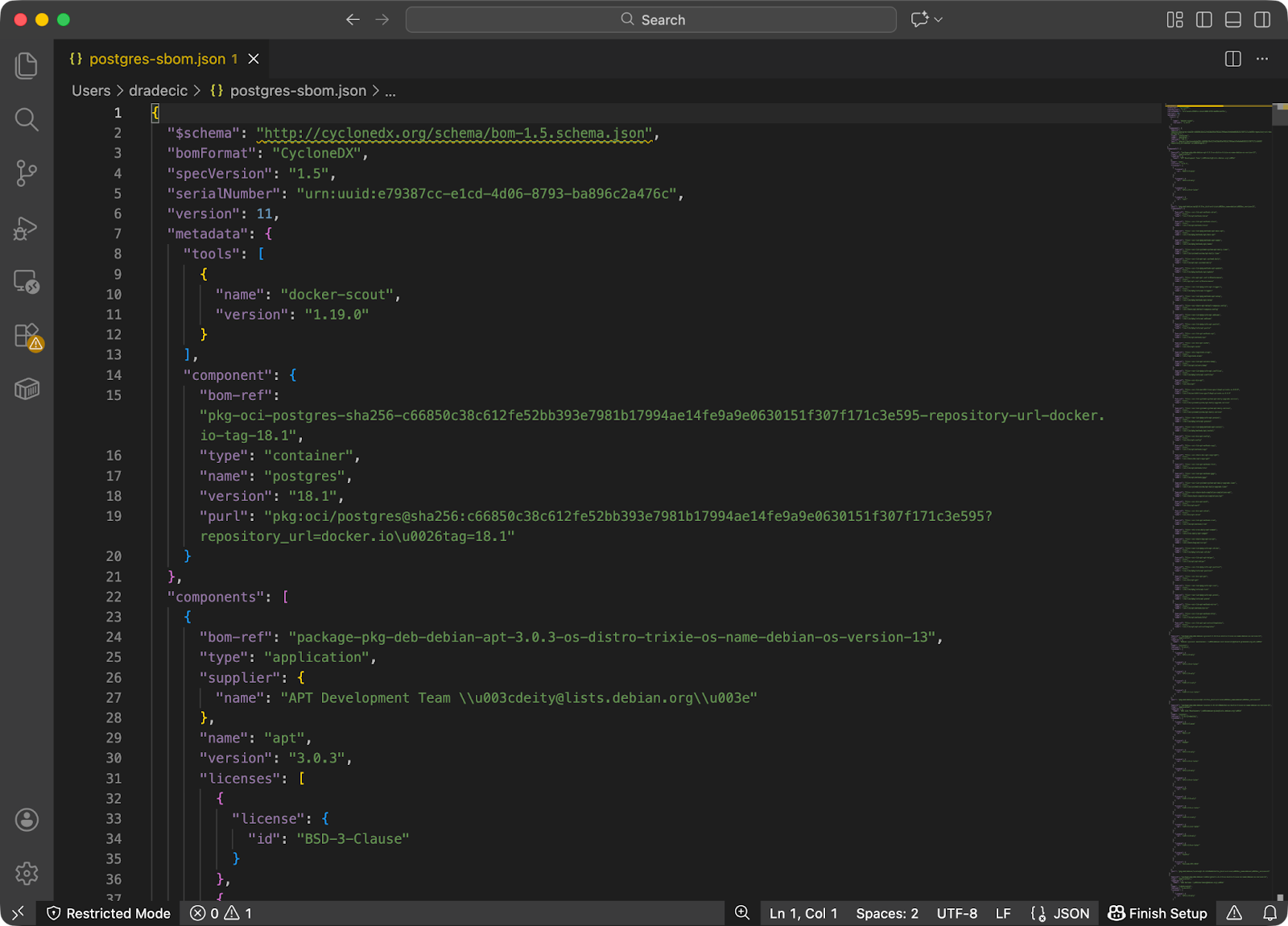1288x926 pixels.
Task: Click the dradecic breadcrumb
Action: point(158,91)
